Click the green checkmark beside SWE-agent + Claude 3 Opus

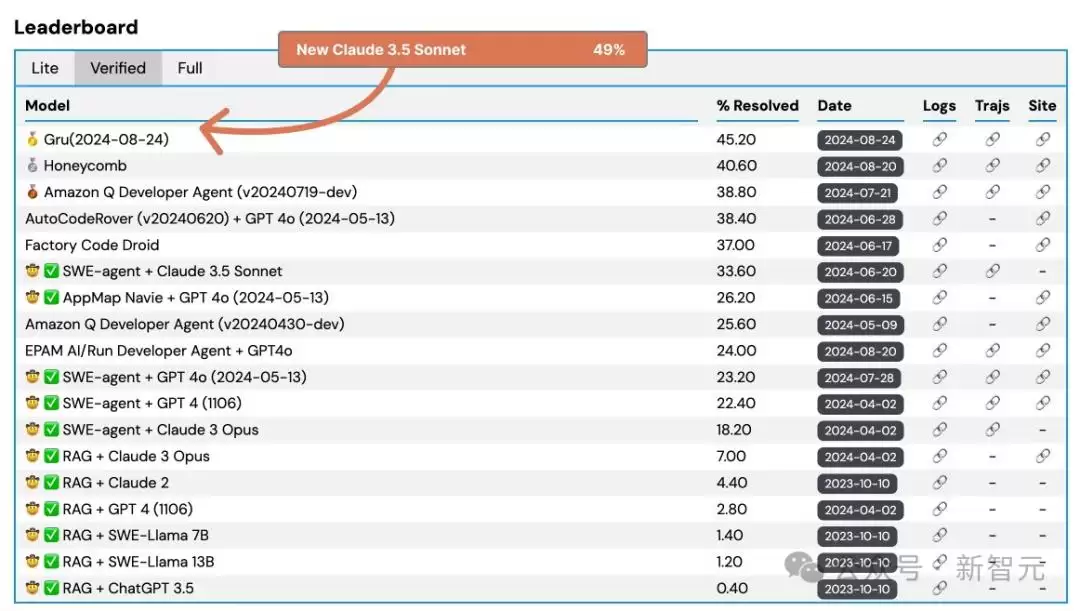[52, 430]
